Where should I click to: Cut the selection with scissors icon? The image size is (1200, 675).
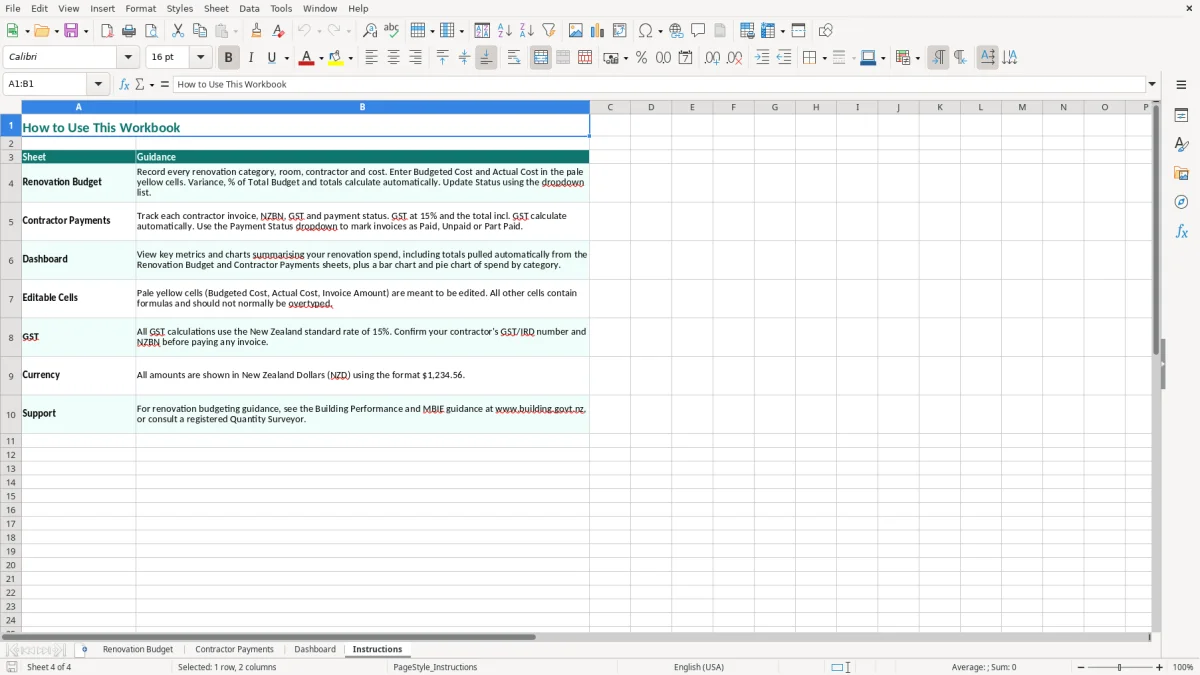pos(178,31)
